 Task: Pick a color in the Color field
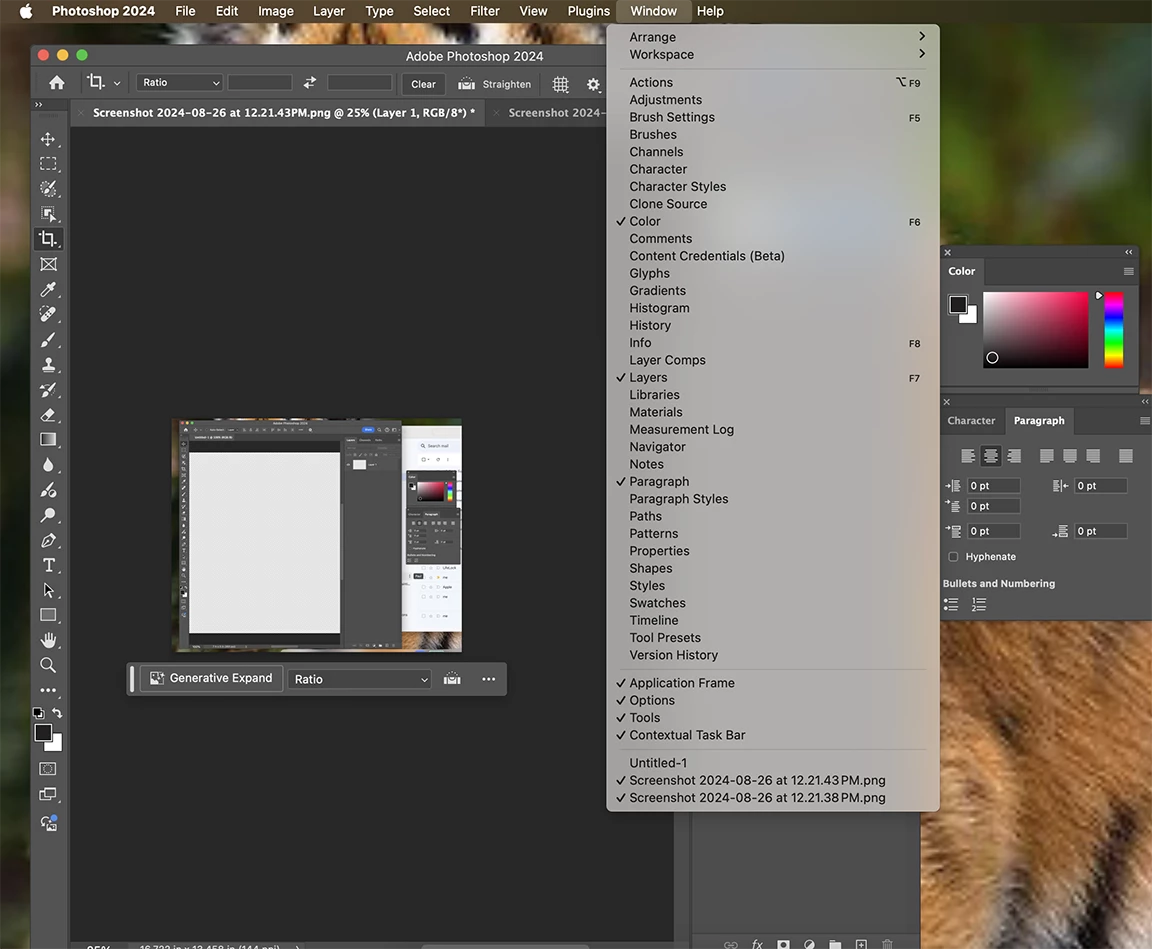click(x=1036, y=330)
